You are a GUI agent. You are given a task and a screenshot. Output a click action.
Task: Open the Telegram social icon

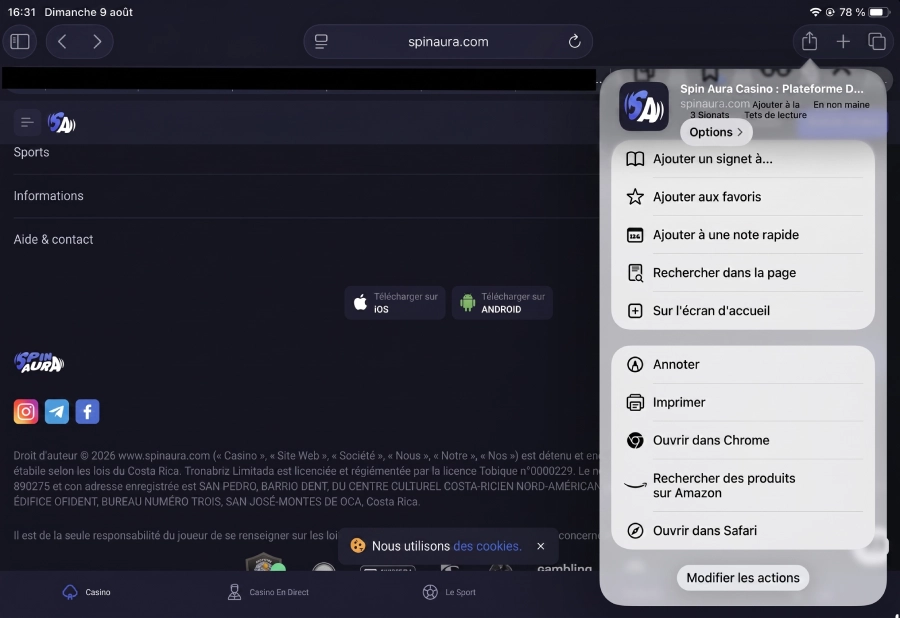coord(57,411)
